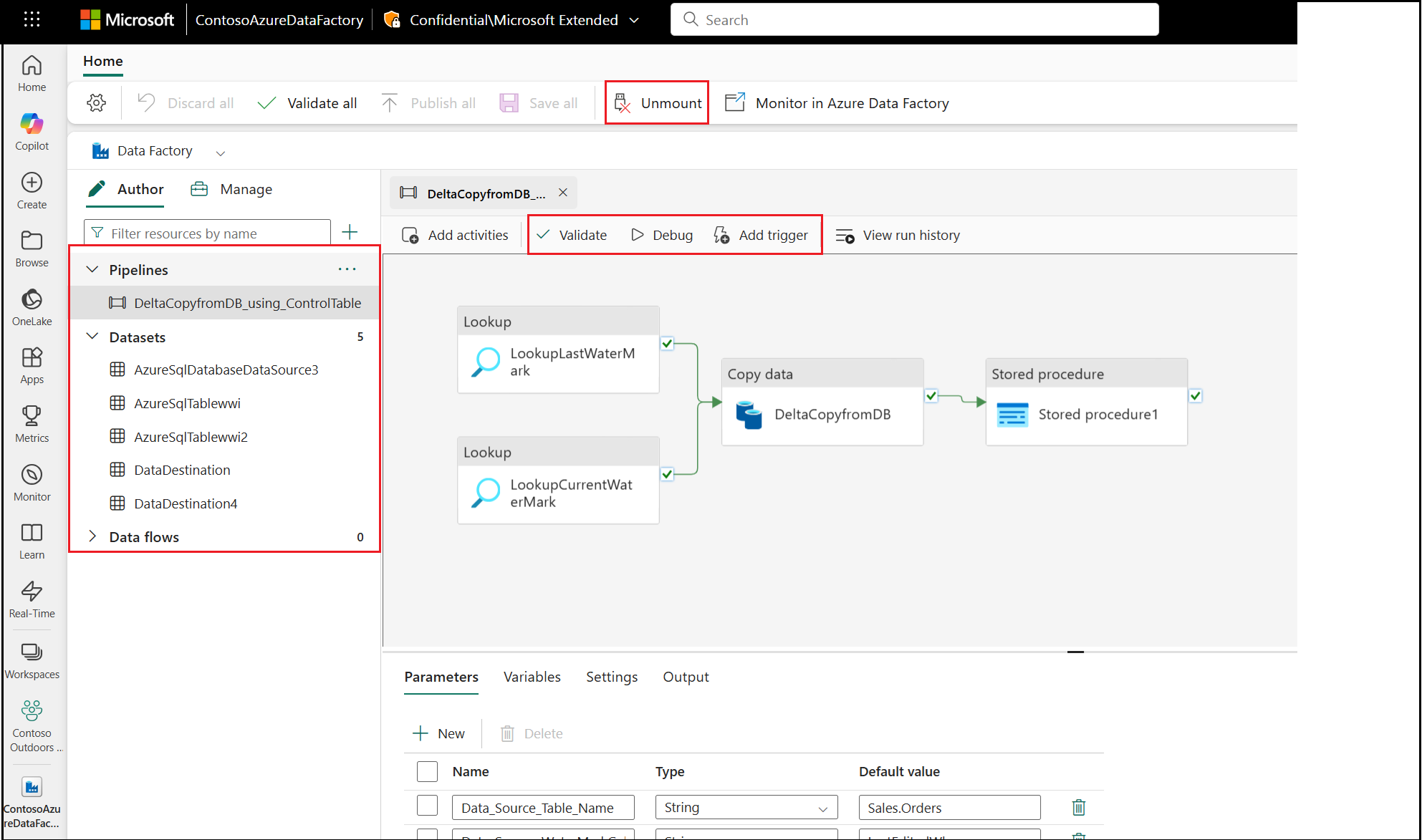Run Debug on the pipeline
Image resolution: width=1422 pixels, height=840 pixels.
661,234
